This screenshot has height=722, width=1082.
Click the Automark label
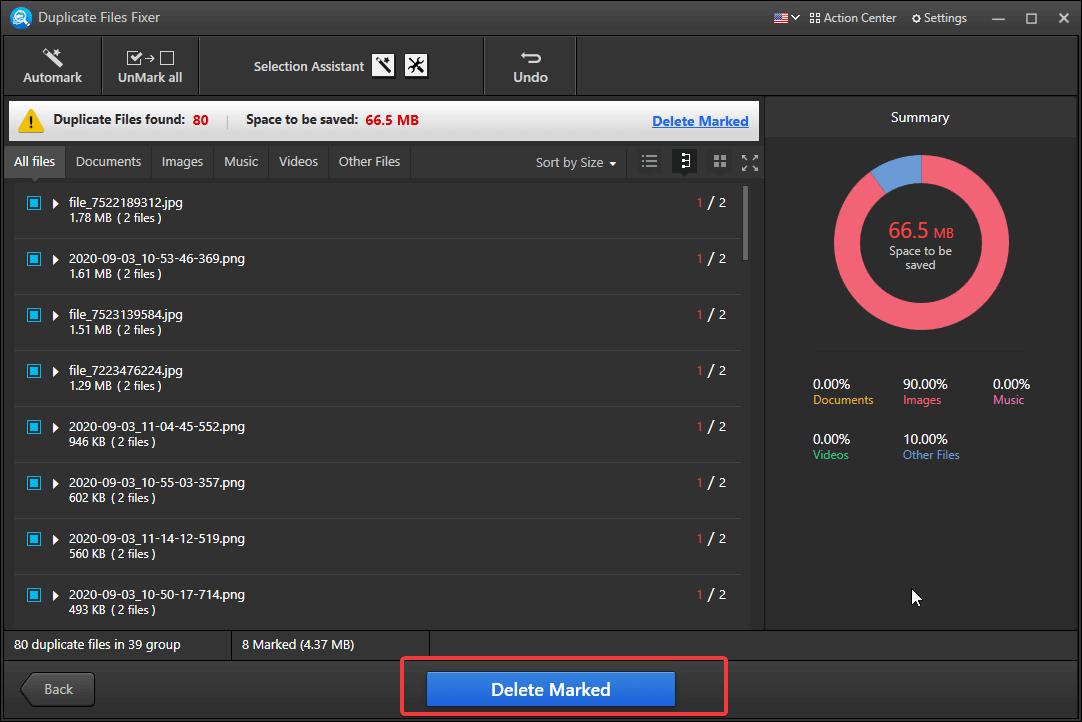(x=52, y=77)
